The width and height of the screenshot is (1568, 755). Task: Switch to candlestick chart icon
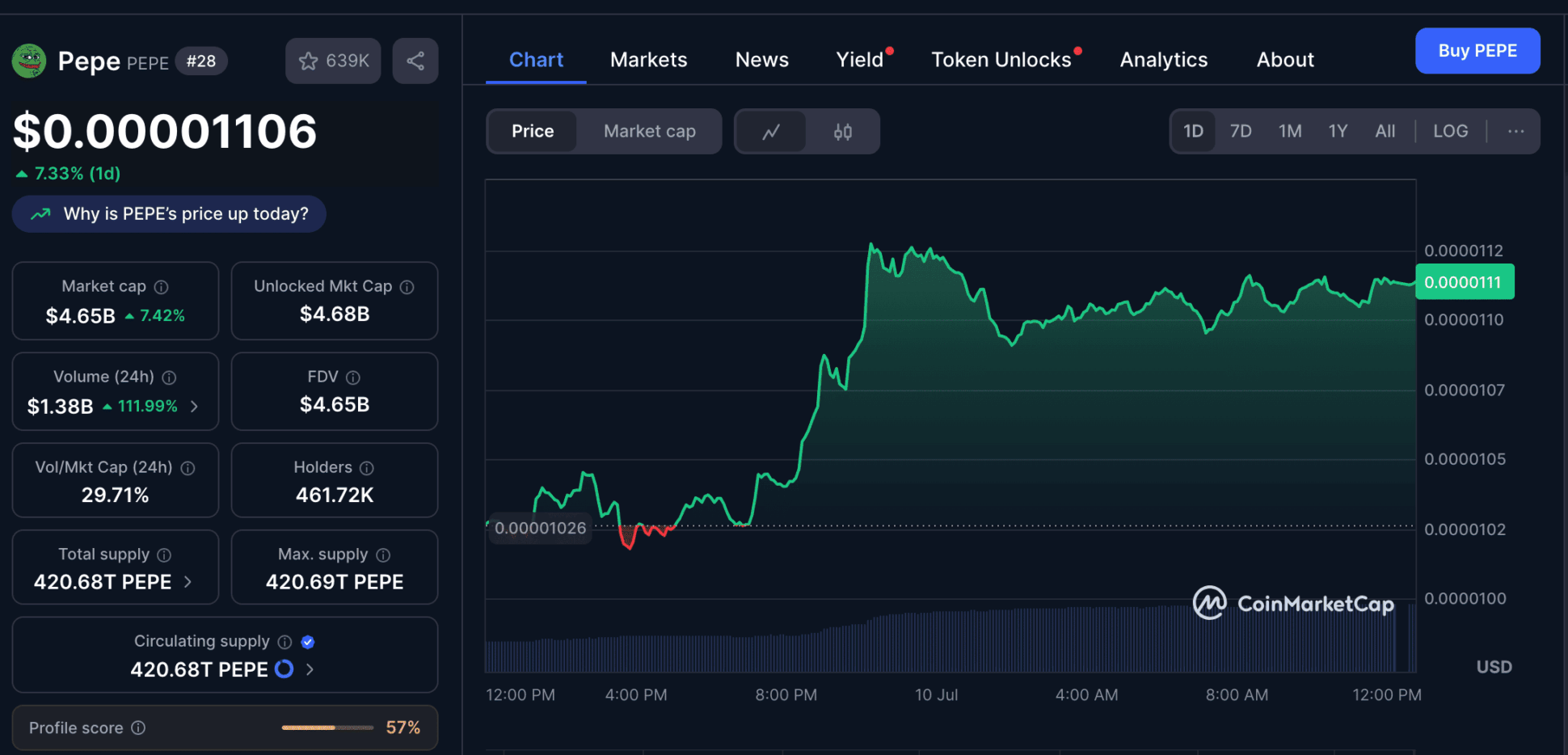pos(842,131)
